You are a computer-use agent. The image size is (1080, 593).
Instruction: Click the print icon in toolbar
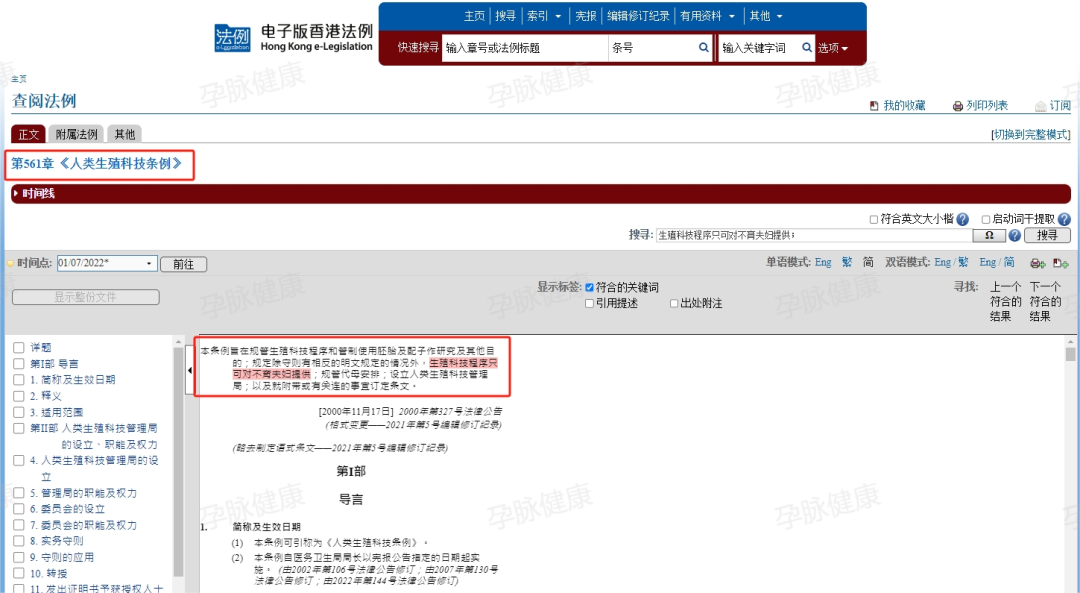click(x=1037, y=263)
